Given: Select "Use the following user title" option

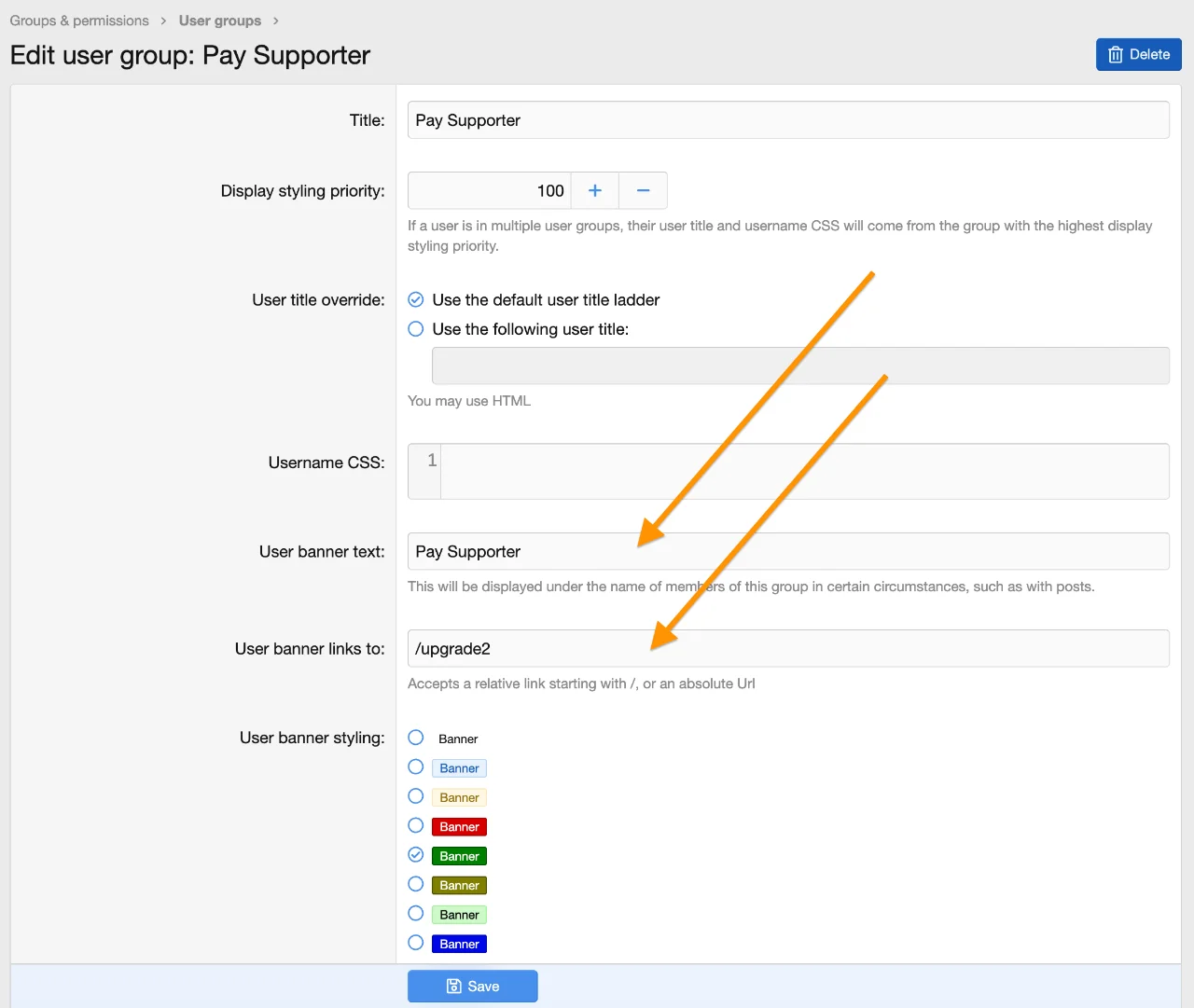Looking at the screenshot, I should [x=415, y=328].
